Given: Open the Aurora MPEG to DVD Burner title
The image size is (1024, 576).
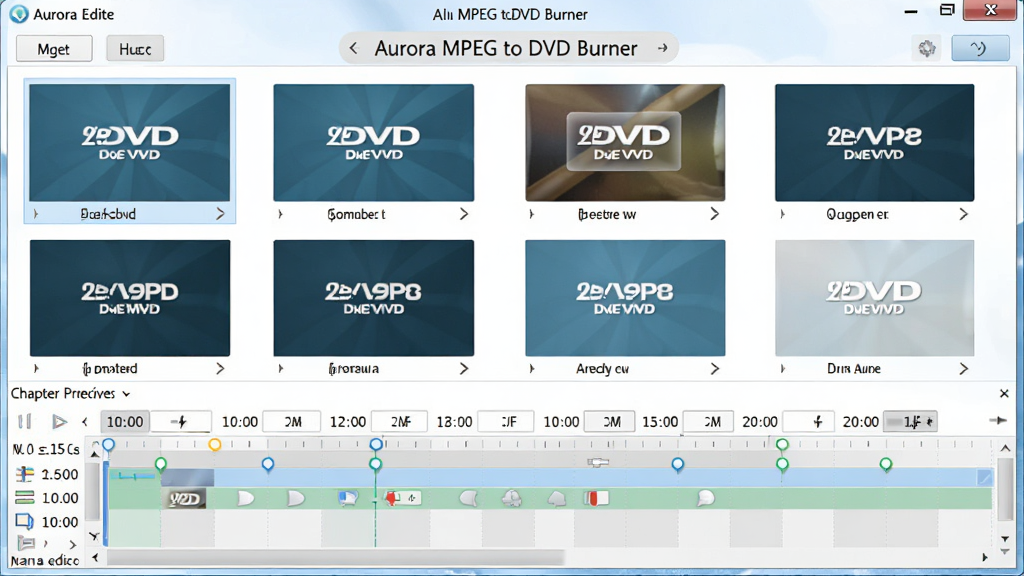Looking at the screenshot, I should pos(505,48).
